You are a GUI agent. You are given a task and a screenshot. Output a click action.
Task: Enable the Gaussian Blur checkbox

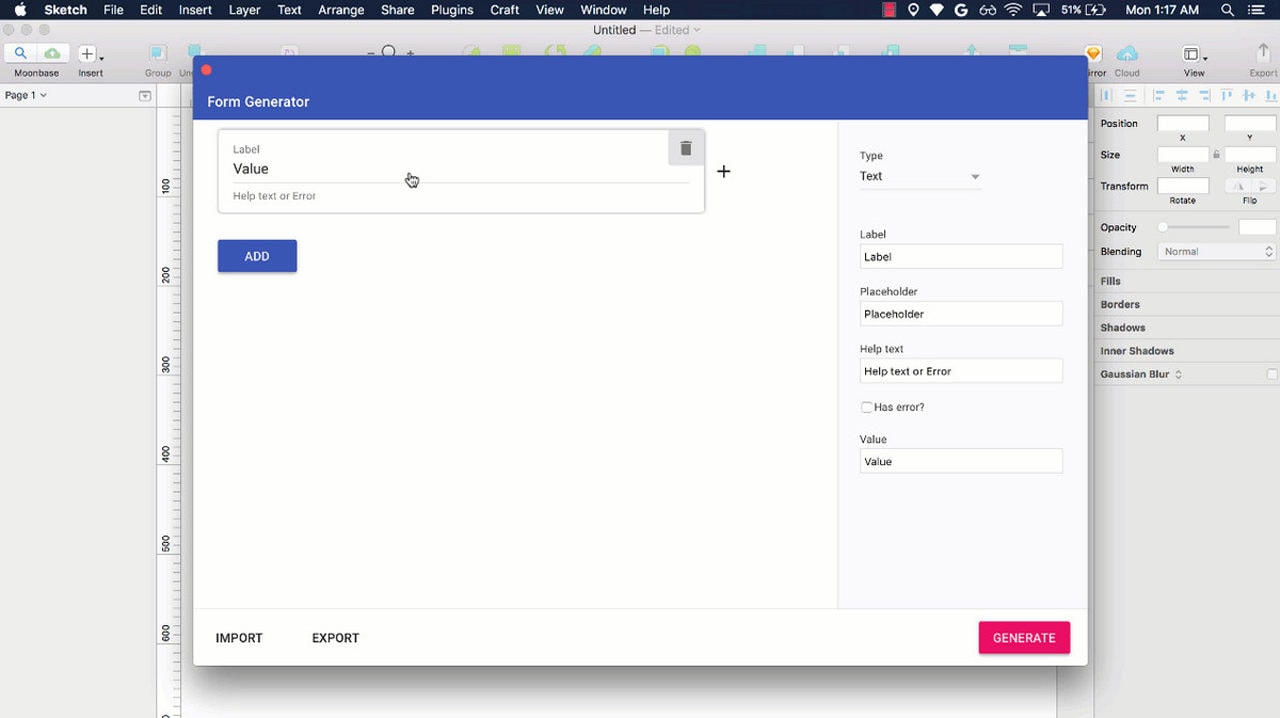click(x=1272, y=374)
